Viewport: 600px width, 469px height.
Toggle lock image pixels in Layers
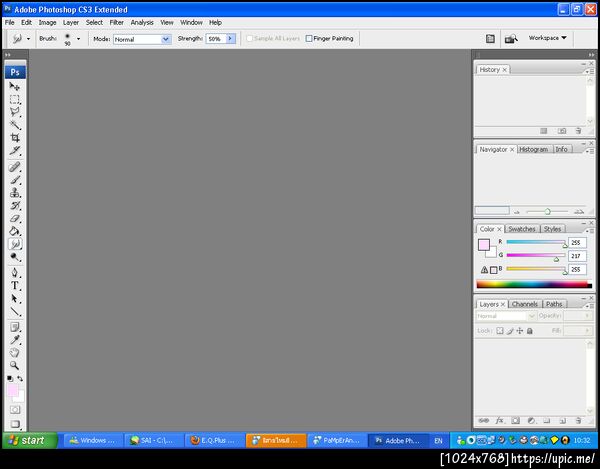click(x=510, y=331)
